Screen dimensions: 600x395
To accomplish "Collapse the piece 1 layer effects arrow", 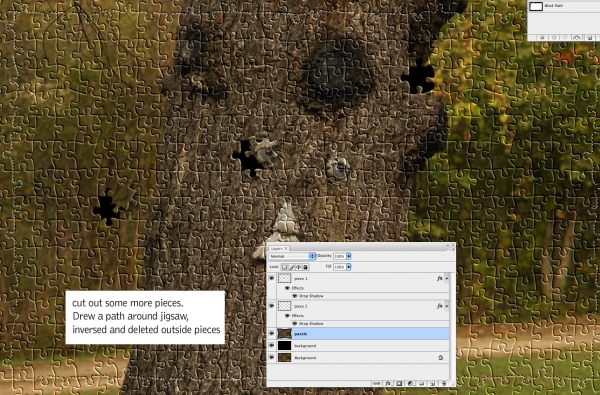I will (447, 278).
